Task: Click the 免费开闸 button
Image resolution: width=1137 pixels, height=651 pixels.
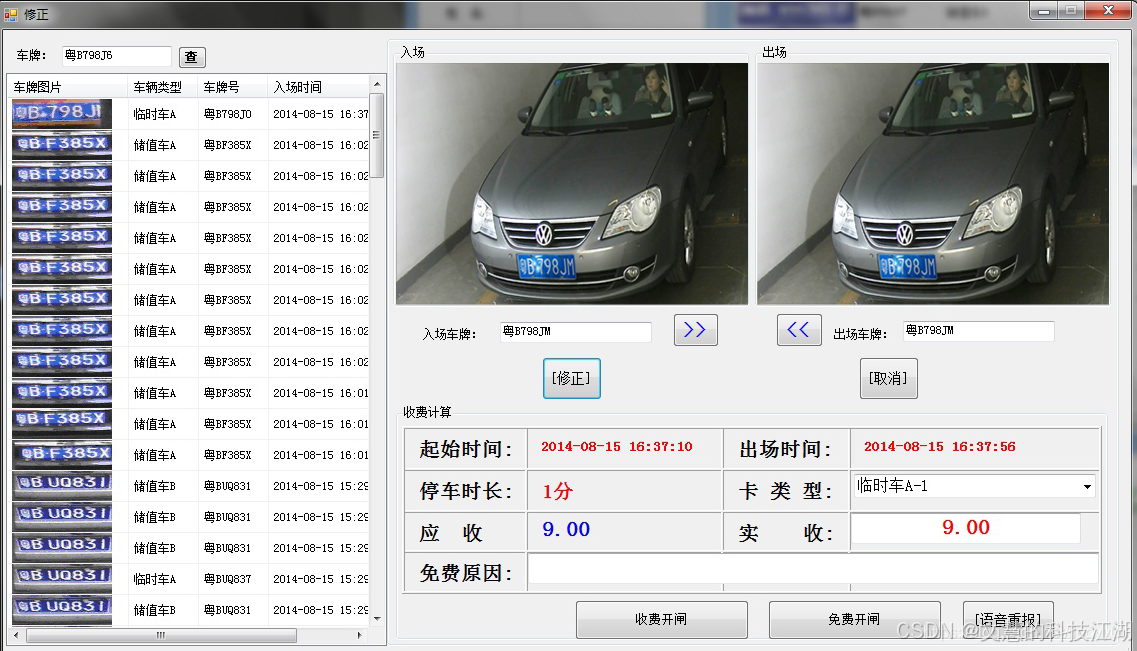Action: pos(854,619)
